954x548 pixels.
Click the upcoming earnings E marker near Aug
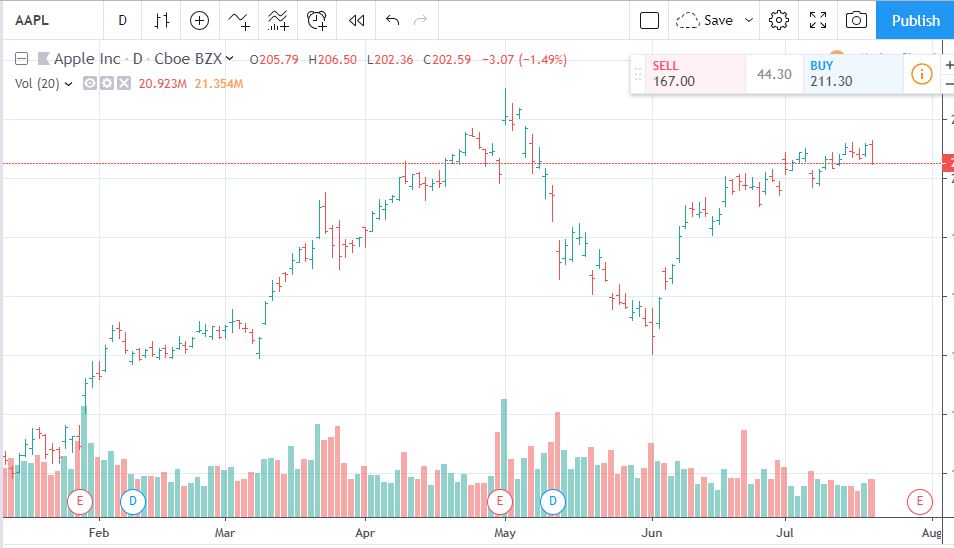[919, 502]
